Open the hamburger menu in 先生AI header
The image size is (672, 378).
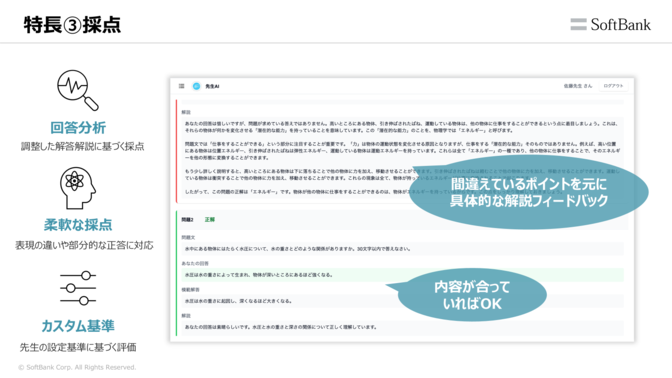coord(182,86)
